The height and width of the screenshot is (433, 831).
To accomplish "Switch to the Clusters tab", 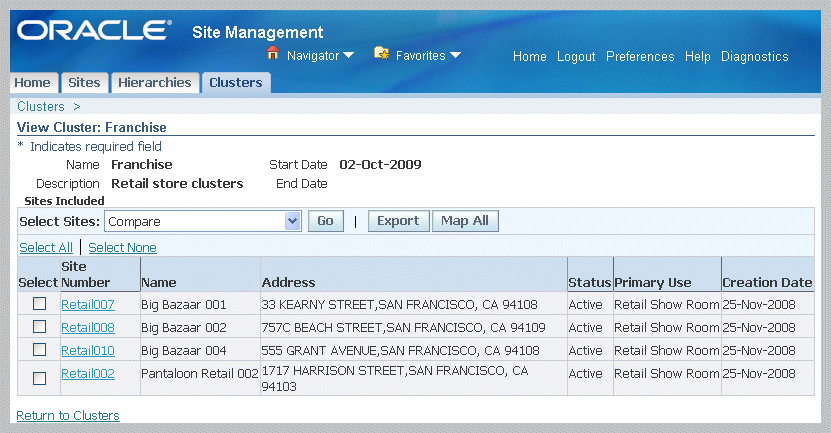I will (x=236, y=83).
